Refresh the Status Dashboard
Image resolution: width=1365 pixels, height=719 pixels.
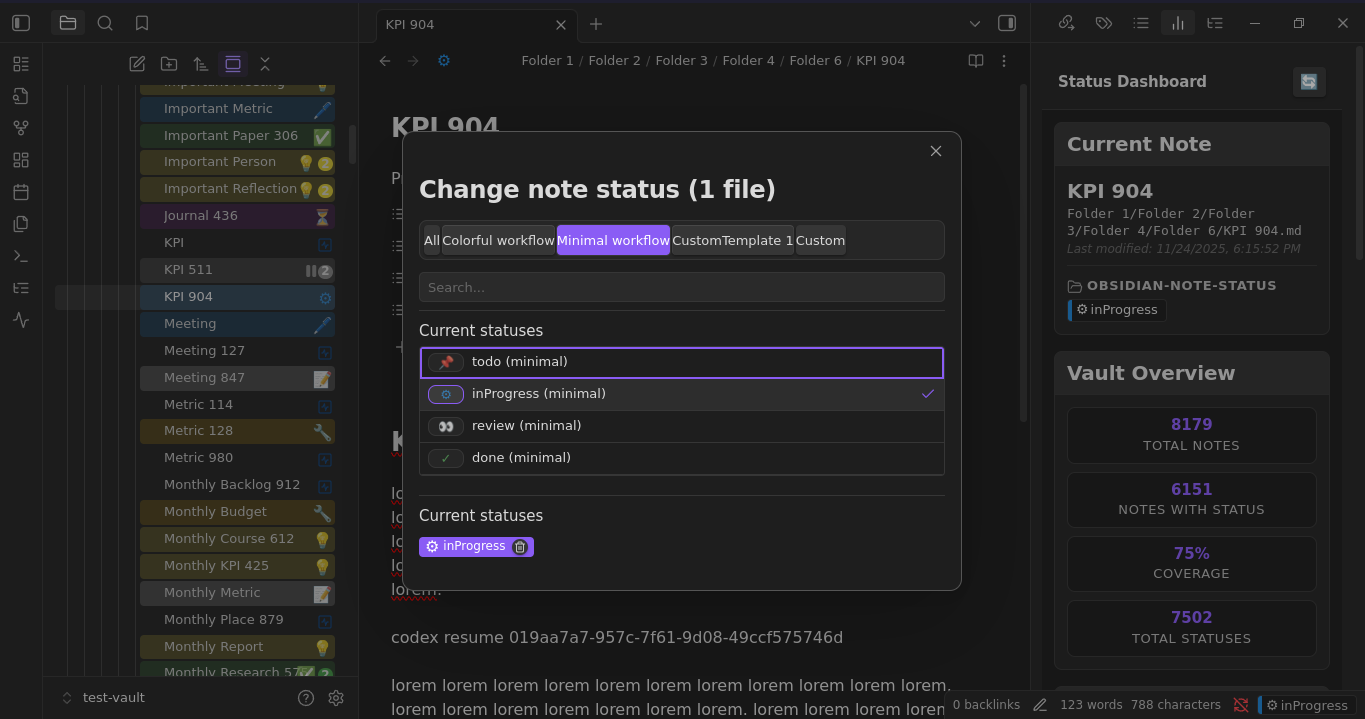1309,82
